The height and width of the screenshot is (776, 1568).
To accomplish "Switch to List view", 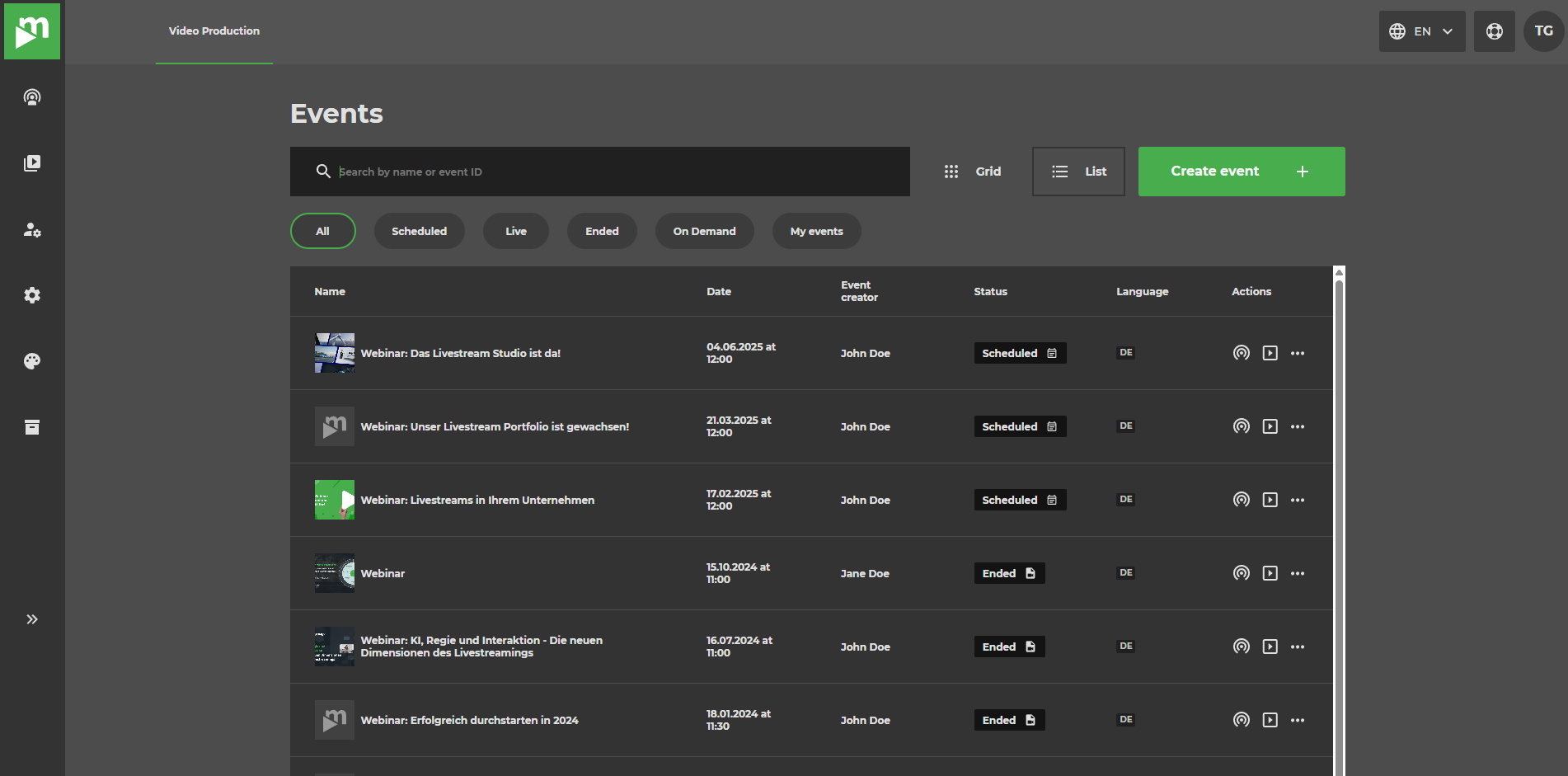I will 1078,172.
